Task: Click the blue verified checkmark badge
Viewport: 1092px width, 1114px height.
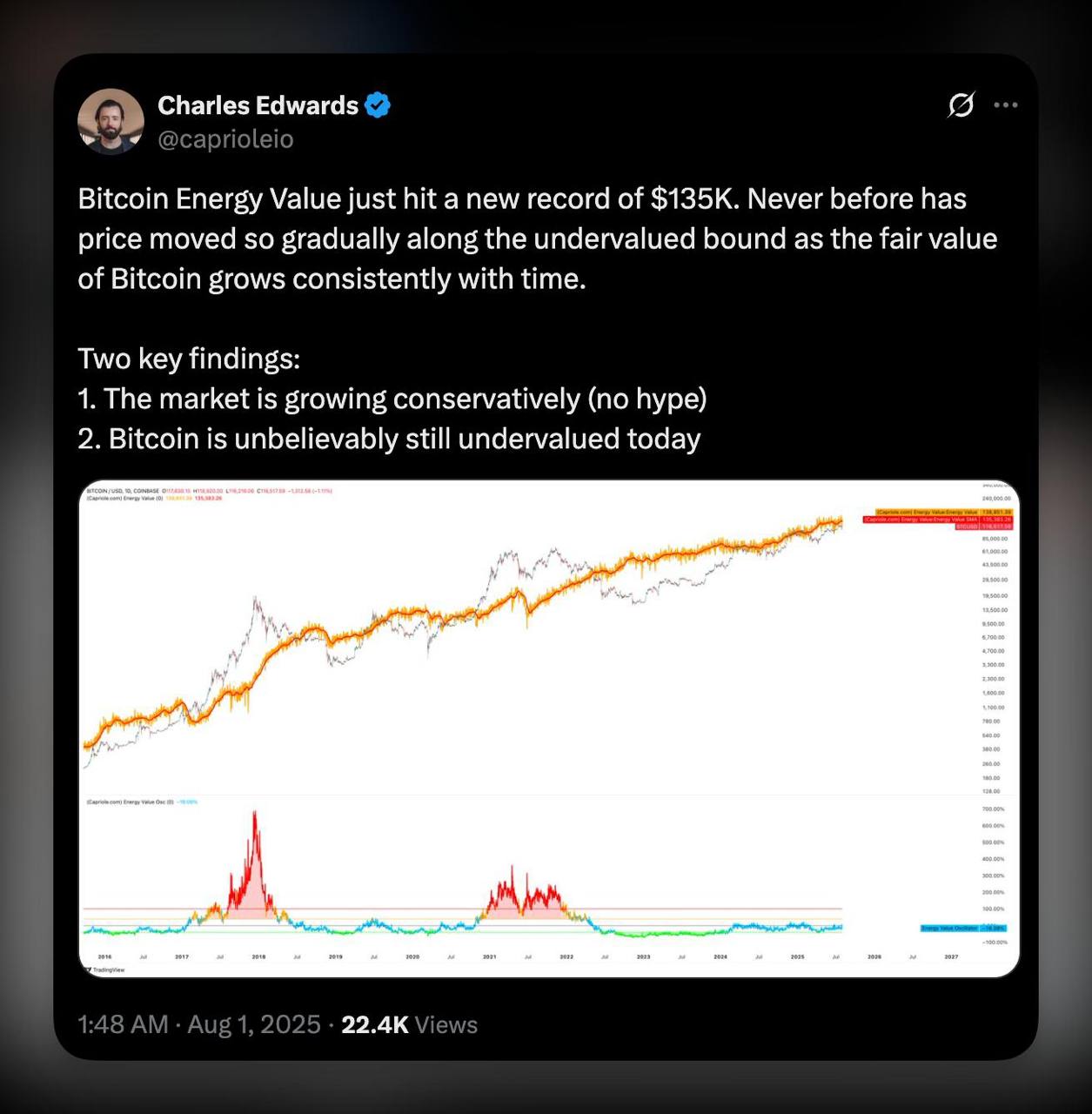Action: point(378,105)
